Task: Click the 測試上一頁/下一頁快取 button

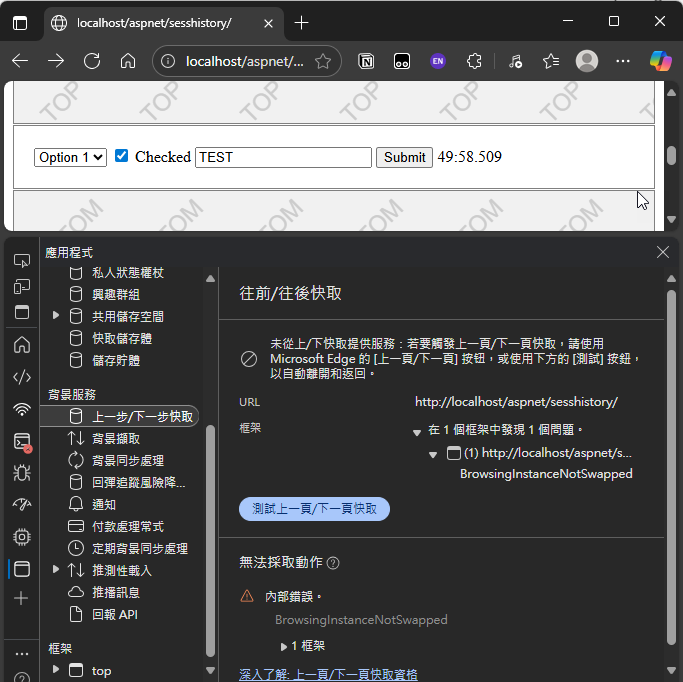Action: click(314, 508)
